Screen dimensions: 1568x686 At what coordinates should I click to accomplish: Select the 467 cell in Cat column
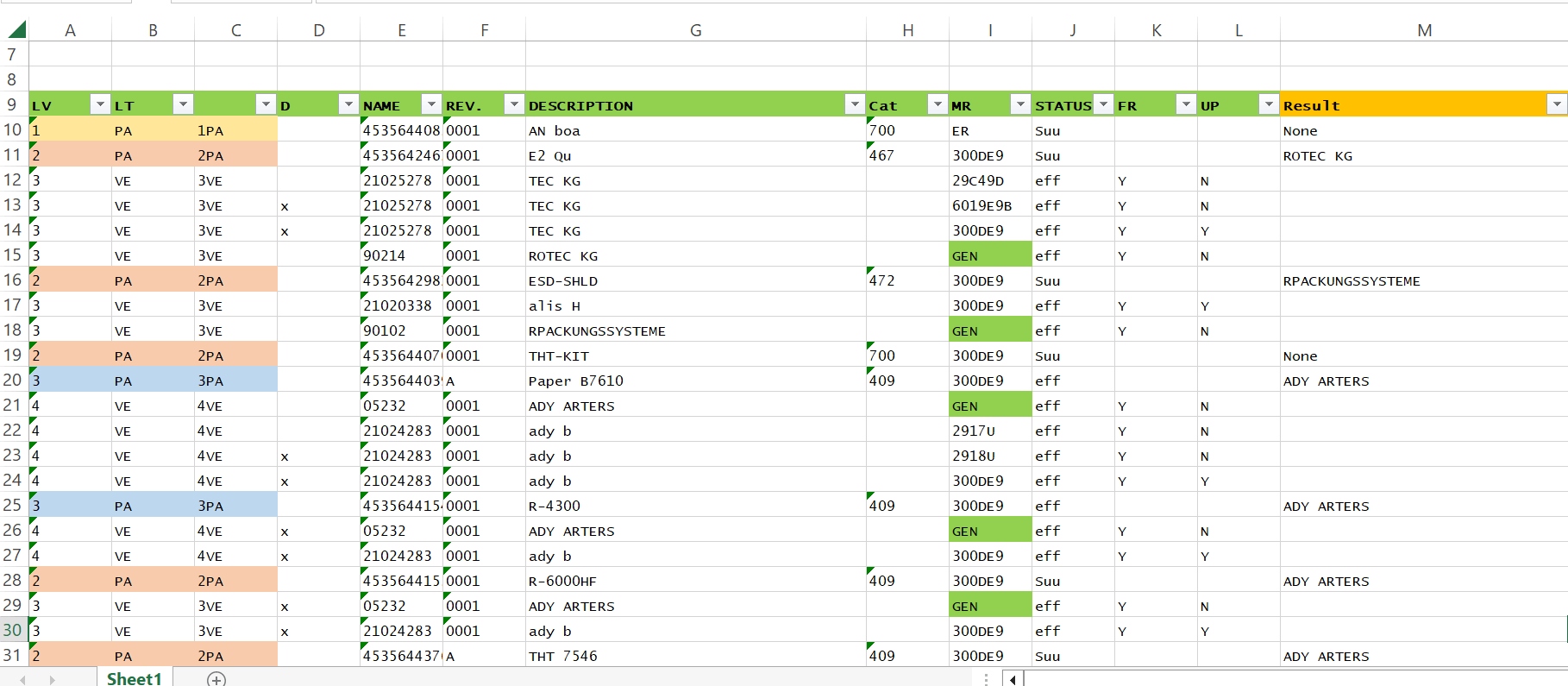[x=907, y=155]
